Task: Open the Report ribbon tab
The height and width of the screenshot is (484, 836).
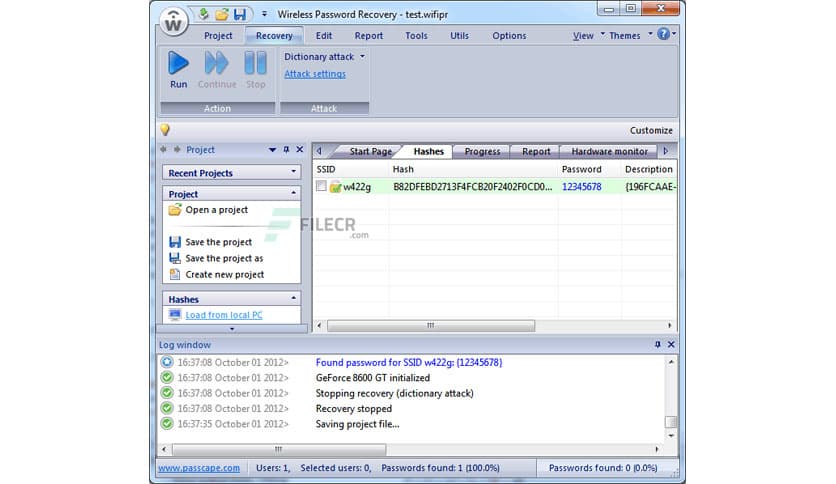Action: click(369, 35)
